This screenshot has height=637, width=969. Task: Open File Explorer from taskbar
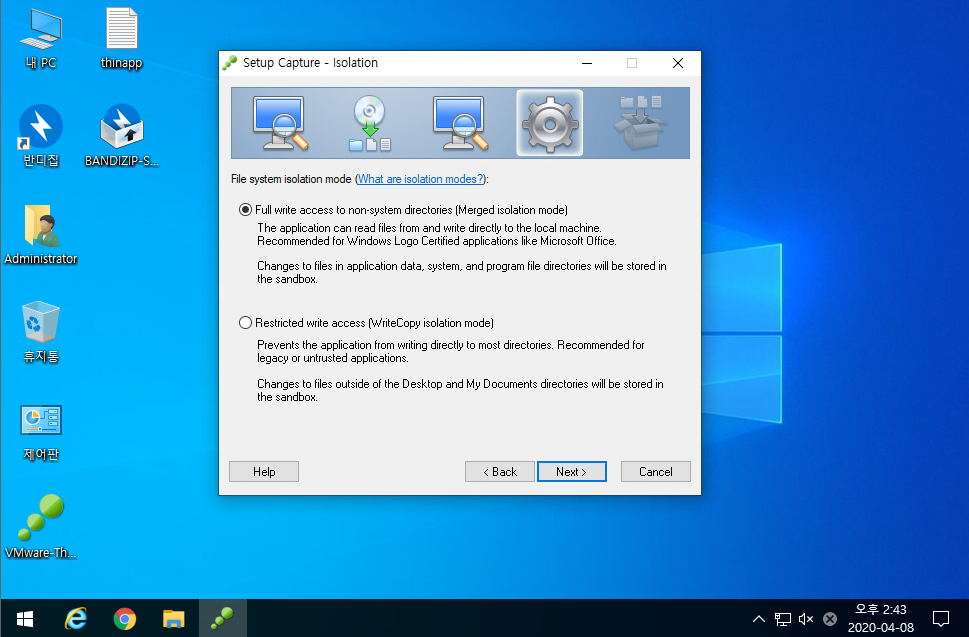coord(174,618)
